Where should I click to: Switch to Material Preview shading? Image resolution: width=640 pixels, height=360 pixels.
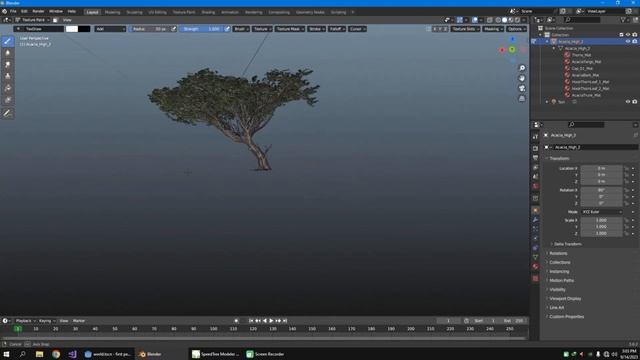511,20
